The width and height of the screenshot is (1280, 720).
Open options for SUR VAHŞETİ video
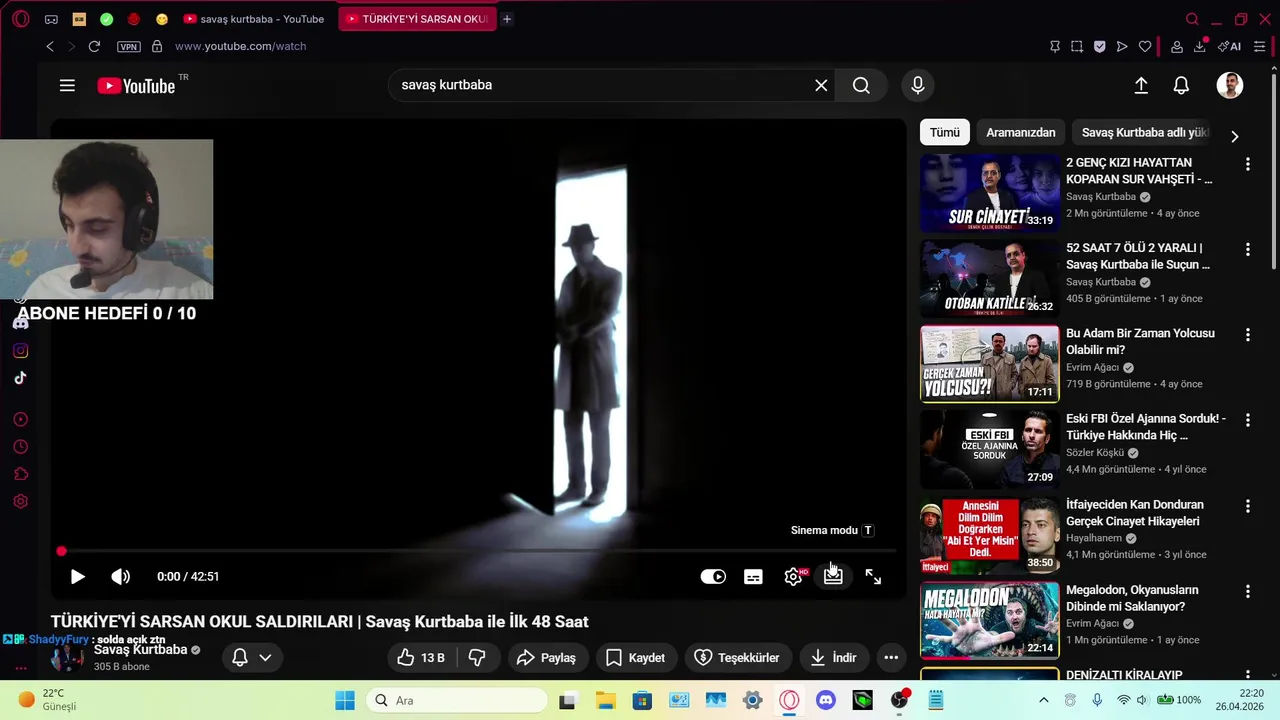[1247, 164]
